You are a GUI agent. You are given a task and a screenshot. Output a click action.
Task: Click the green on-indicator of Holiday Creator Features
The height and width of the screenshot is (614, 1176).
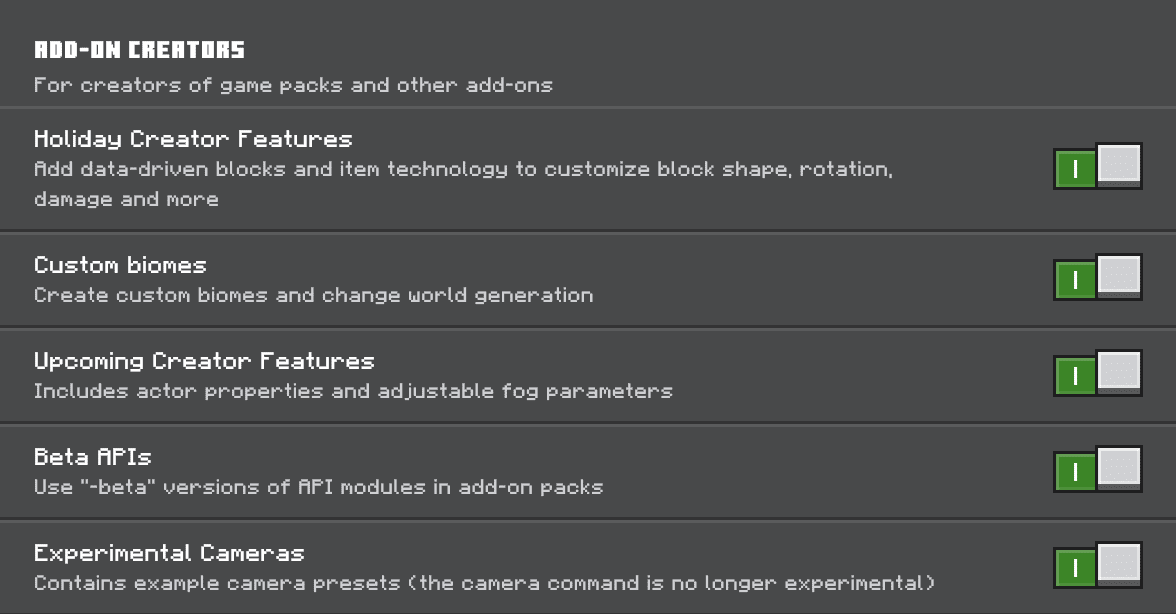coord(1075,169)
